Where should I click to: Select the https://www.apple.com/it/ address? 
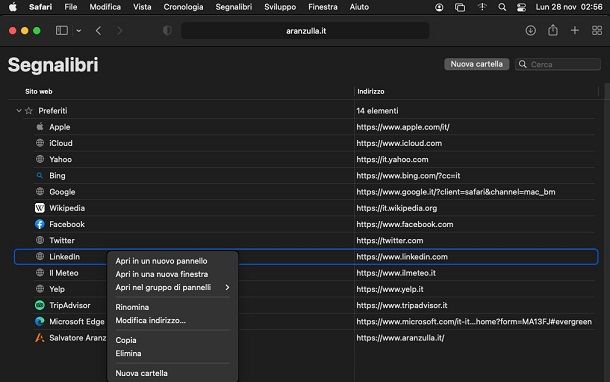[403, 127]
